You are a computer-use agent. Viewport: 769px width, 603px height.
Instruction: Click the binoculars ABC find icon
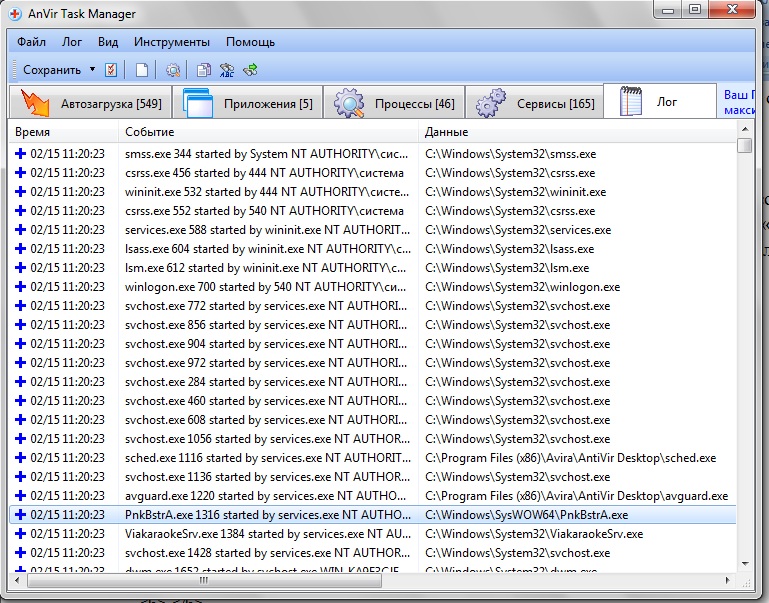click(227, 70)
